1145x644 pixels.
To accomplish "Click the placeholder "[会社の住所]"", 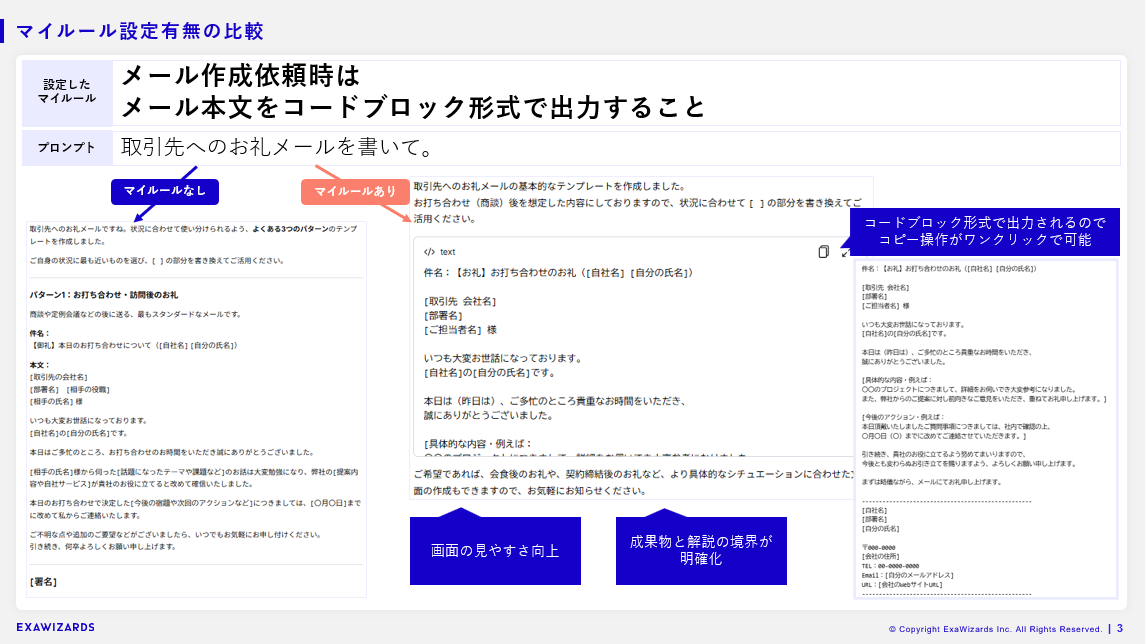I will (x=879, y=556).
